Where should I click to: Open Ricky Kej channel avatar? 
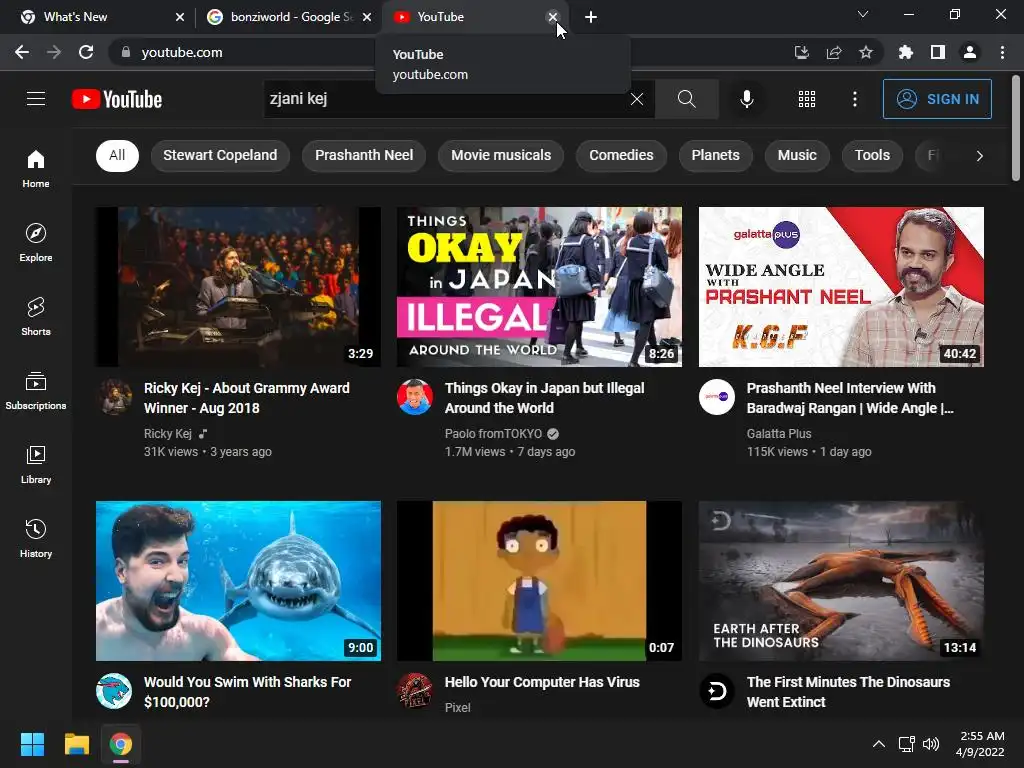point(115,396)
